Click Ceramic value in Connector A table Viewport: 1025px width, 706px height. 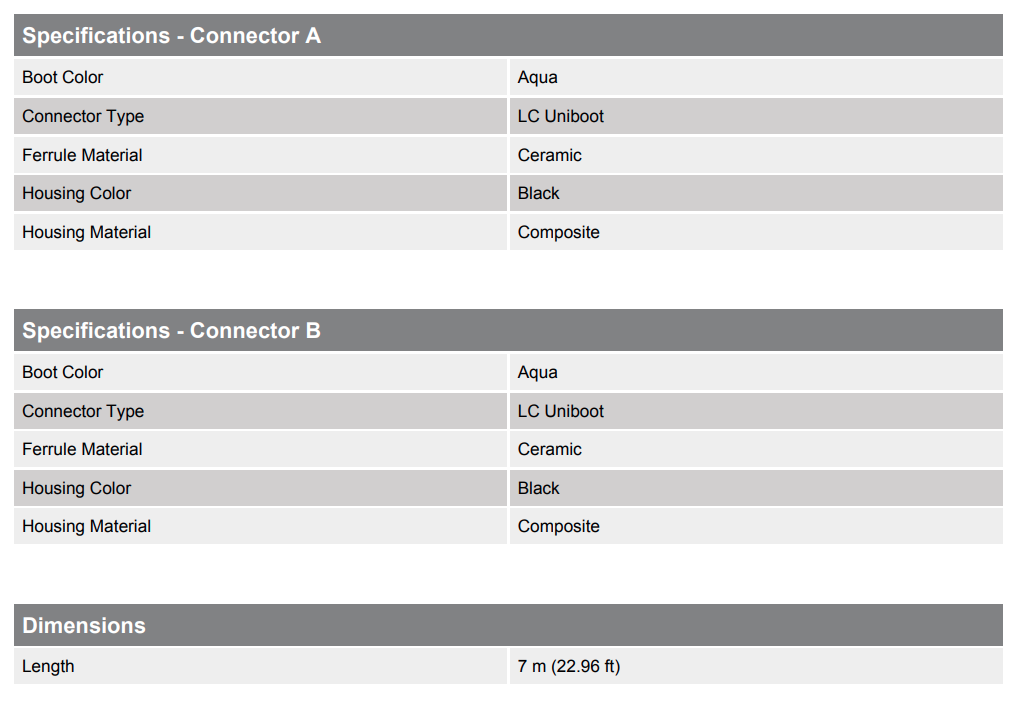tap(550, 155)
